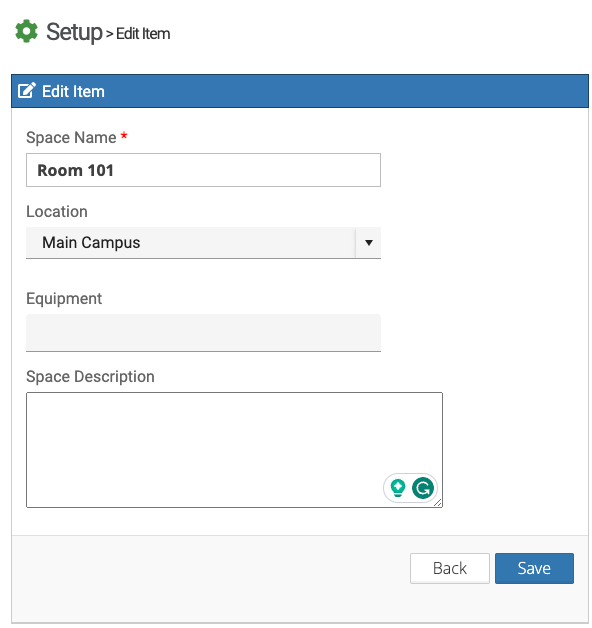Save the edited item
Image resolution: width=592 pixels, height=628 pixels.
[534, 568]
